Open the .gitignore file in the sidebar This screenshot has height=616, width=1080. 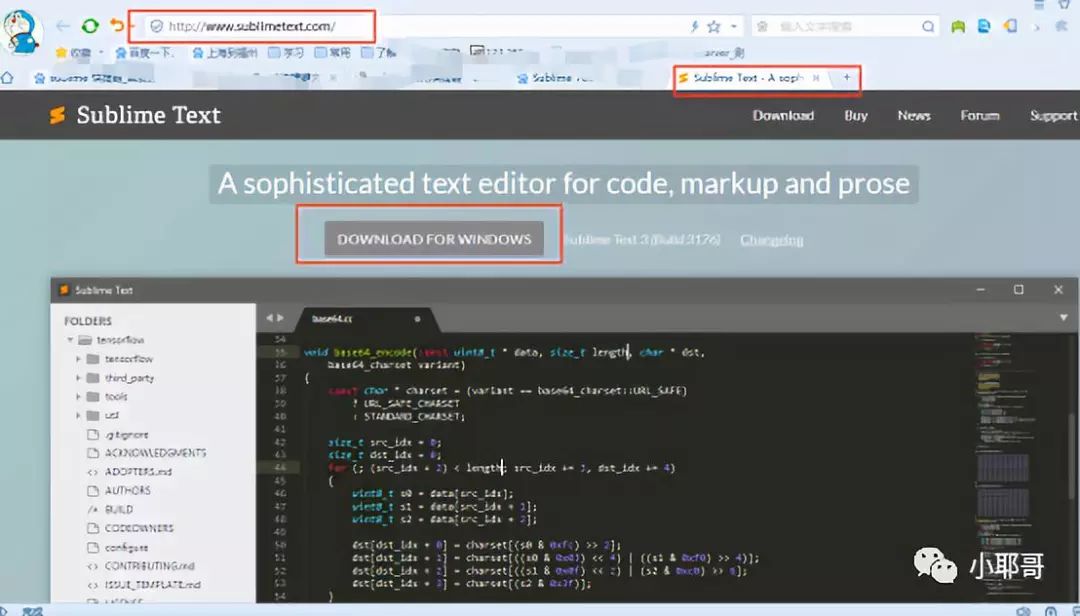point(118,435)
